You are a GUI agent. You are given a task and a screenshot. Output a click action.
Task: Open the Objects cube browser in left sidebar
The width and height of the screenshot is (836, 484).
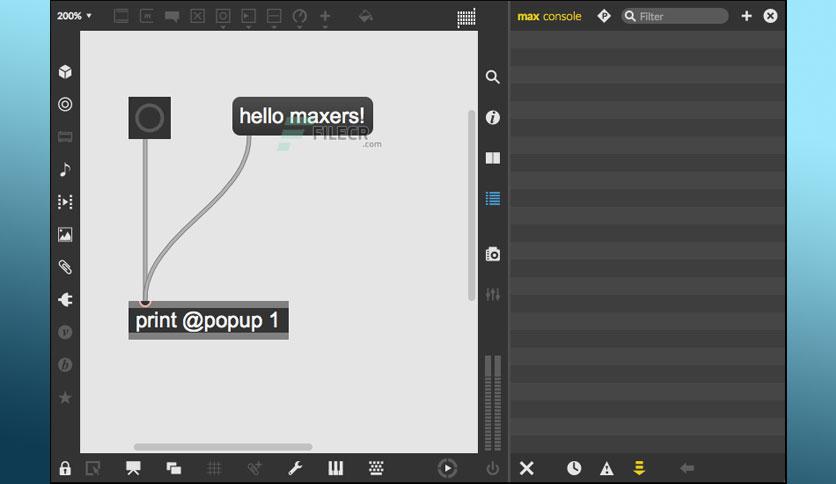pos(65,71)
